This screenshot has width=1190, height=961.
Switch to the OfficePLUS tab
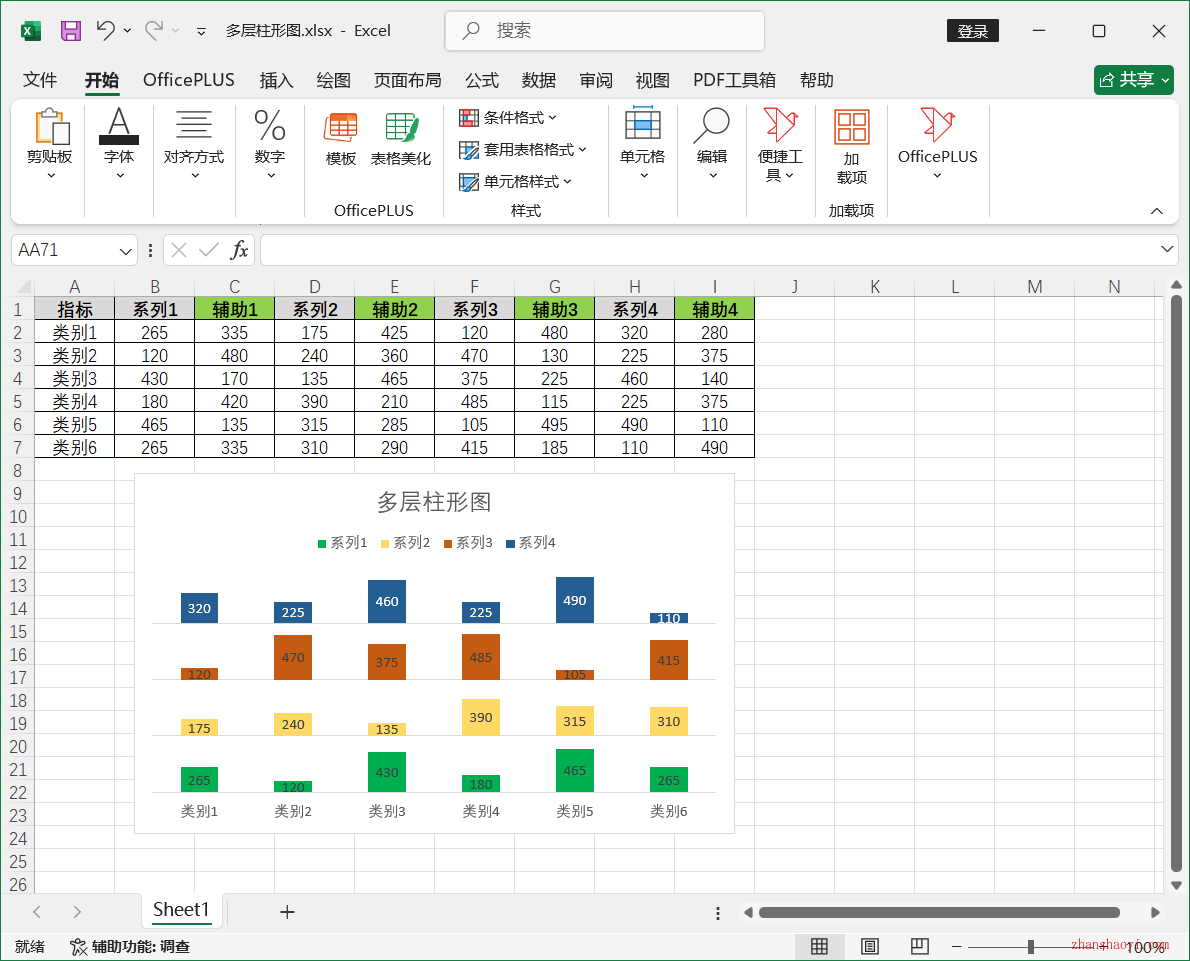click(189, 80)
